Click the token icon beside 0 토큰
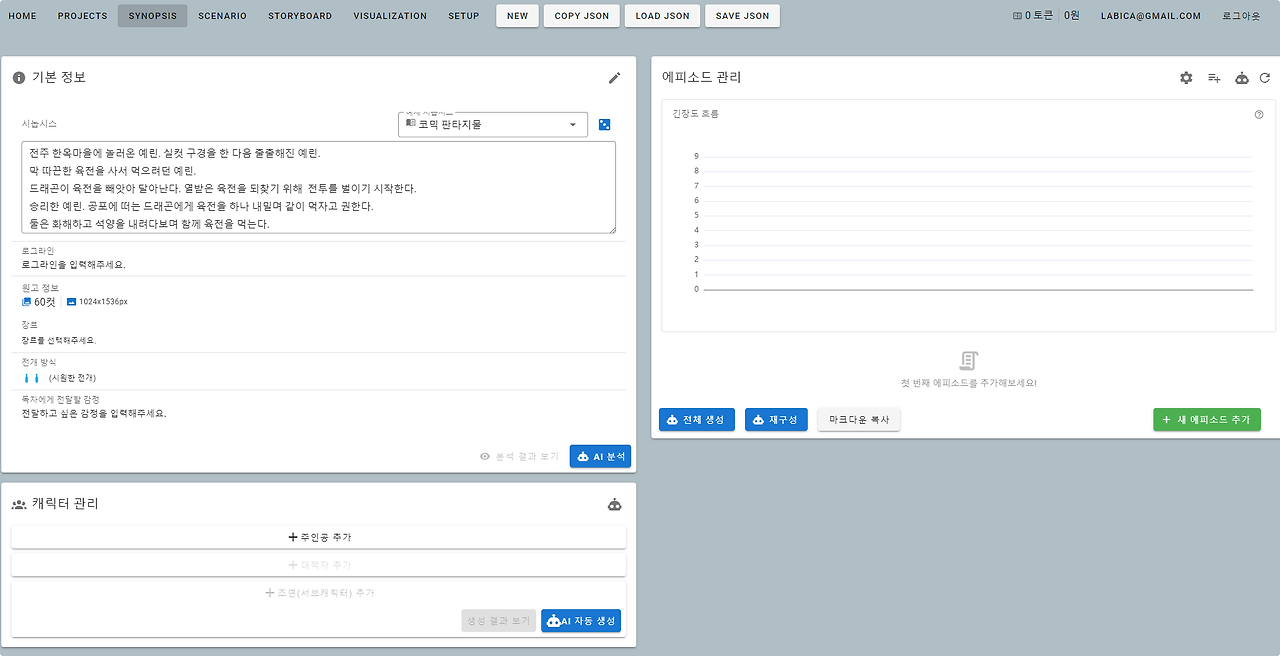The image size is (1280, 656). 1018,16
